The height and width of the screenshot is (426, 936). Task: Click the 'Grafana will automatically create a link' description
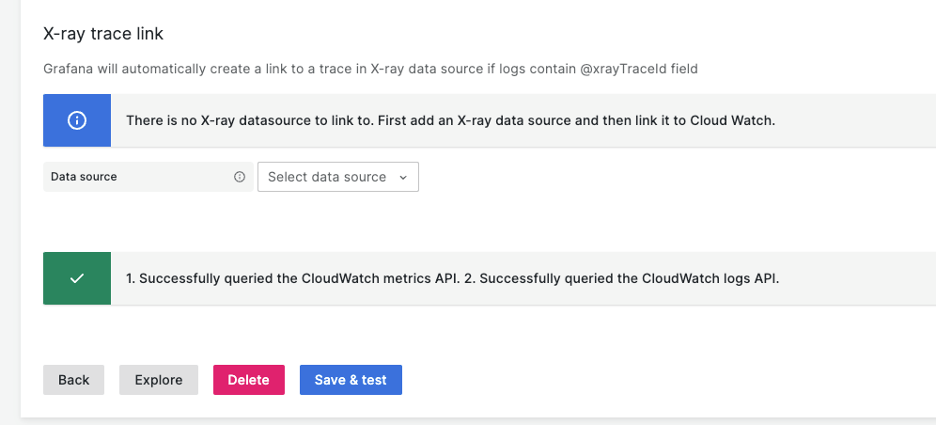coord(200,69)
